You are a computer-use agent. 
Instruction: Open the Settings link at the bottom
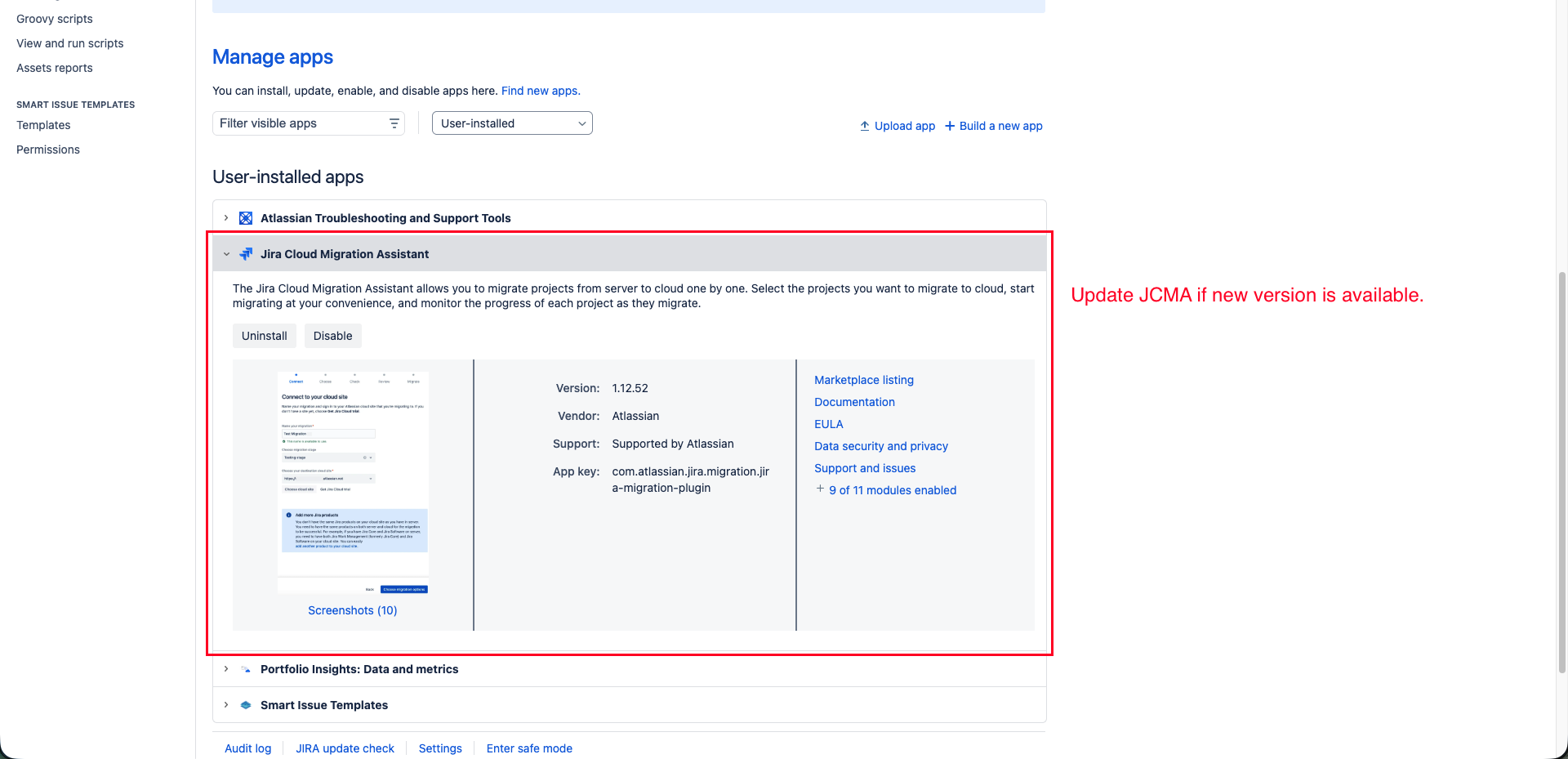pyautogui.click(x=440, y=748)
